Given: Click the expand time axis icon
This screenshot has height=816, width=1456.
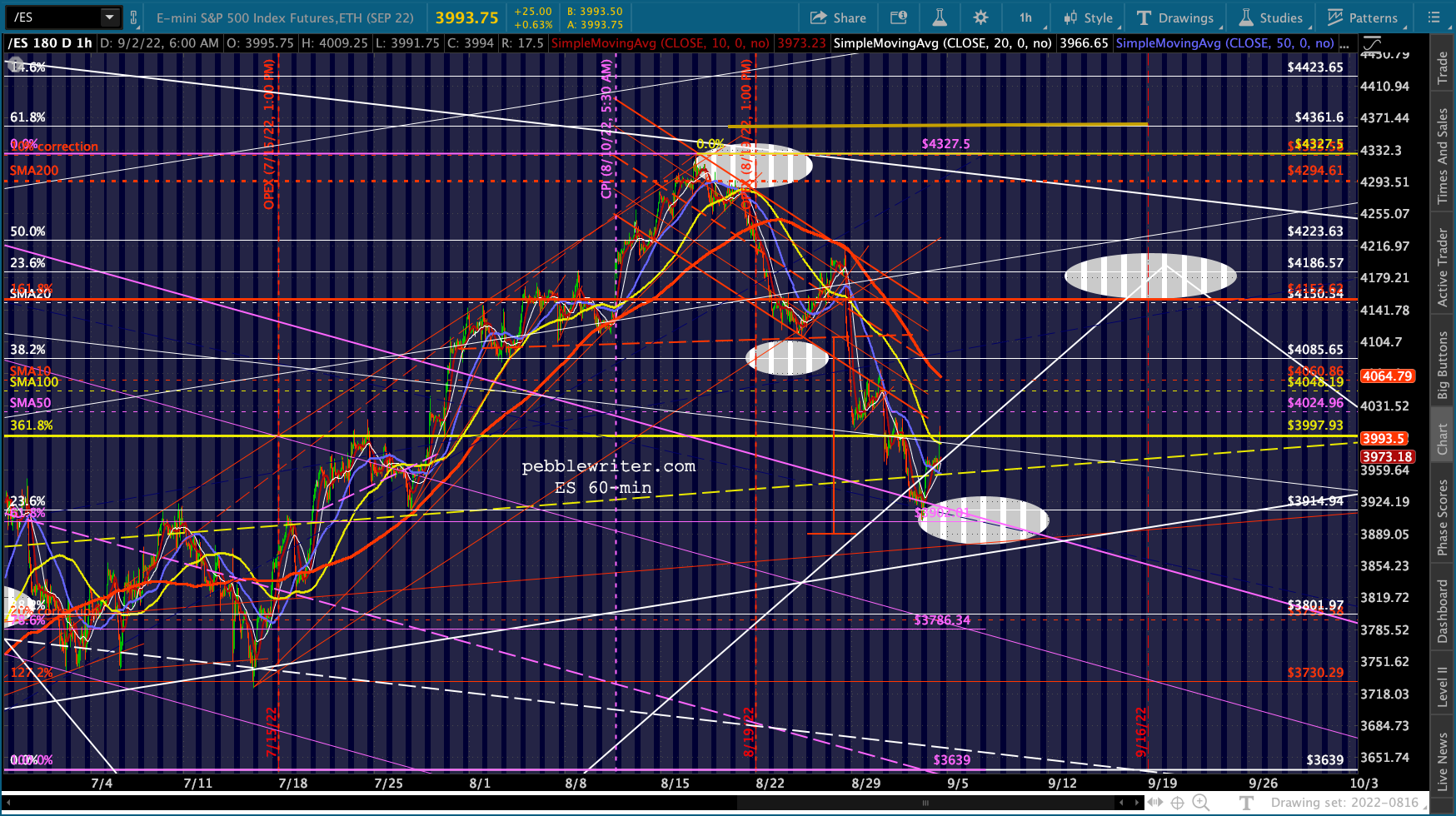Looking at the screenshot, I should [1154, 803].
